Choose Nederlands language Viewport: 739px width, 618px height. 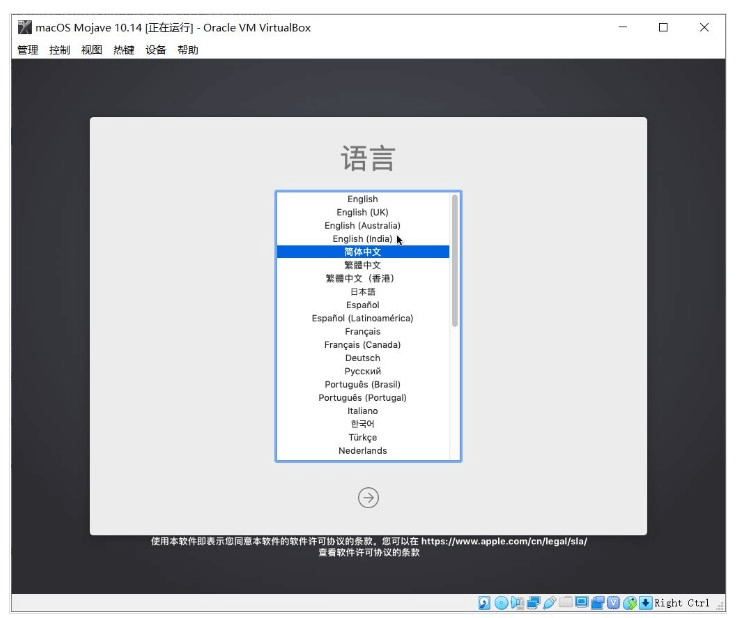coord(362,451)
